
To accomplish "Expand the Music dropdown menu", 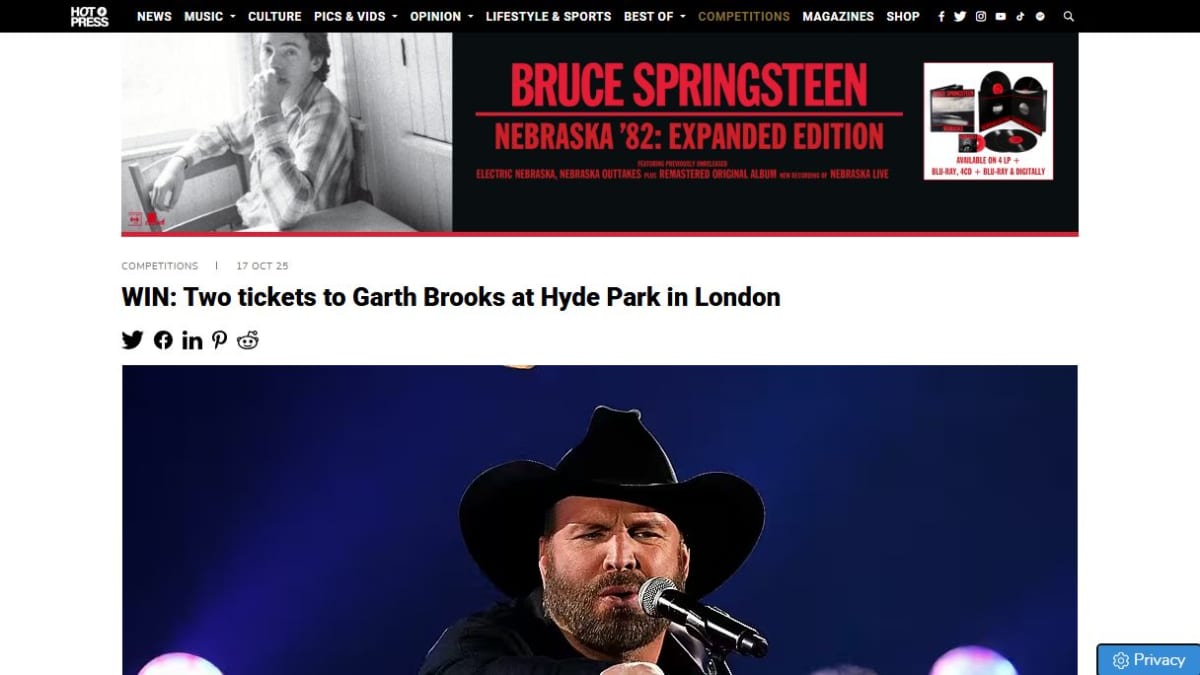I will (x=209, y=16).
